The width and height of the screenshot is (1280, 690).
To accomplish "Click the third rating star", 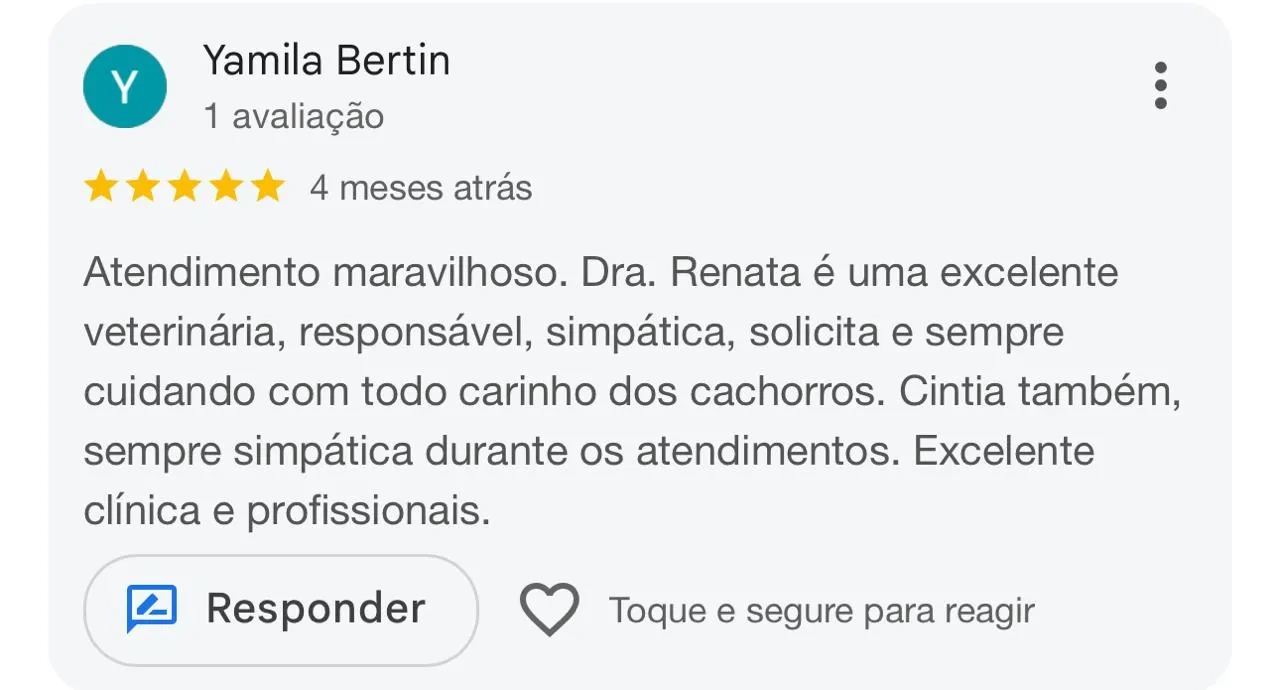I will pos(184,187).
